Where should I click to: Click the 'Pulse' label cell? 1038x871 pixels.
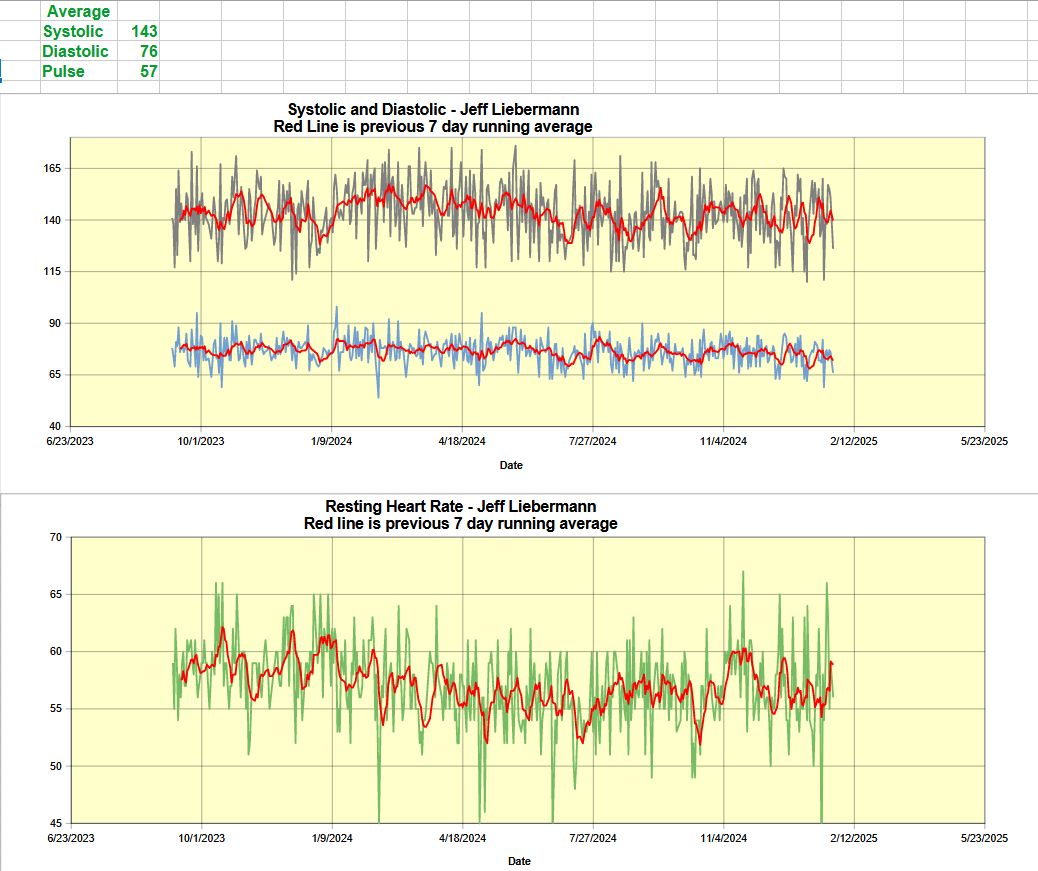tap(63, 71)
